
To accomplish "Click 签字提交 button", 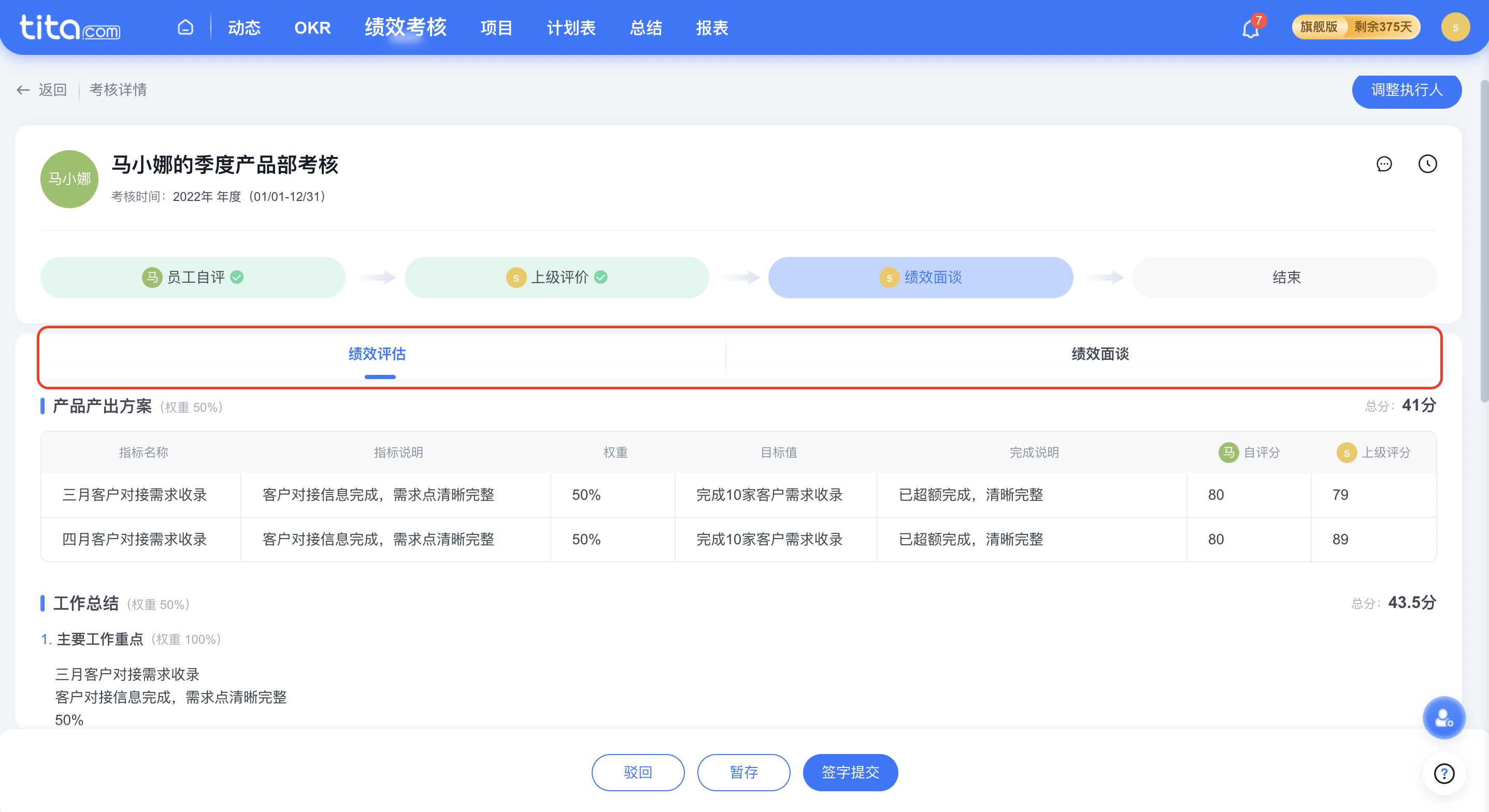I will (x=850, y=772).
